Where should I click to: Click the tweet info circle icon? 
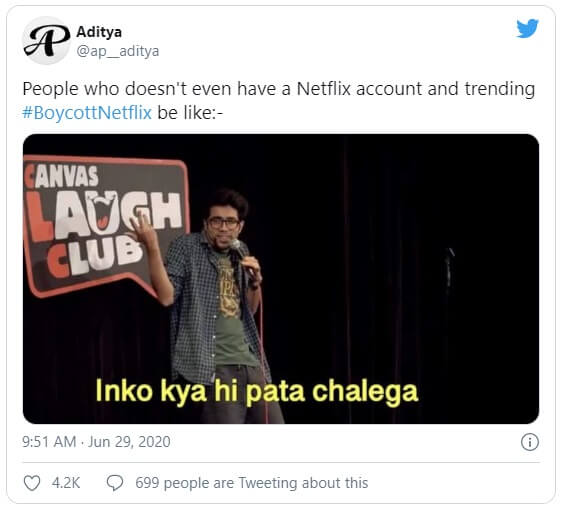coord(530,442)
